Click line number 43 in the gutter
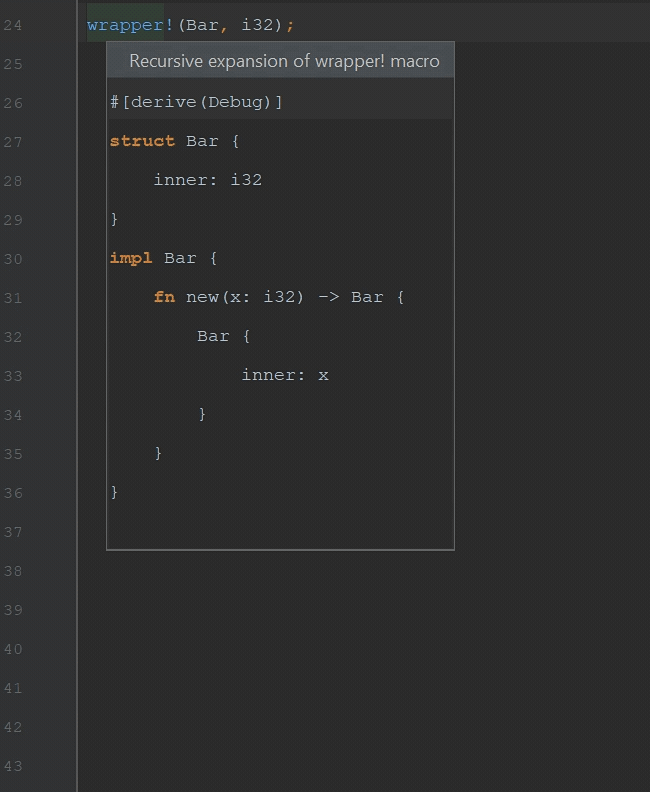 pos(13,766)
